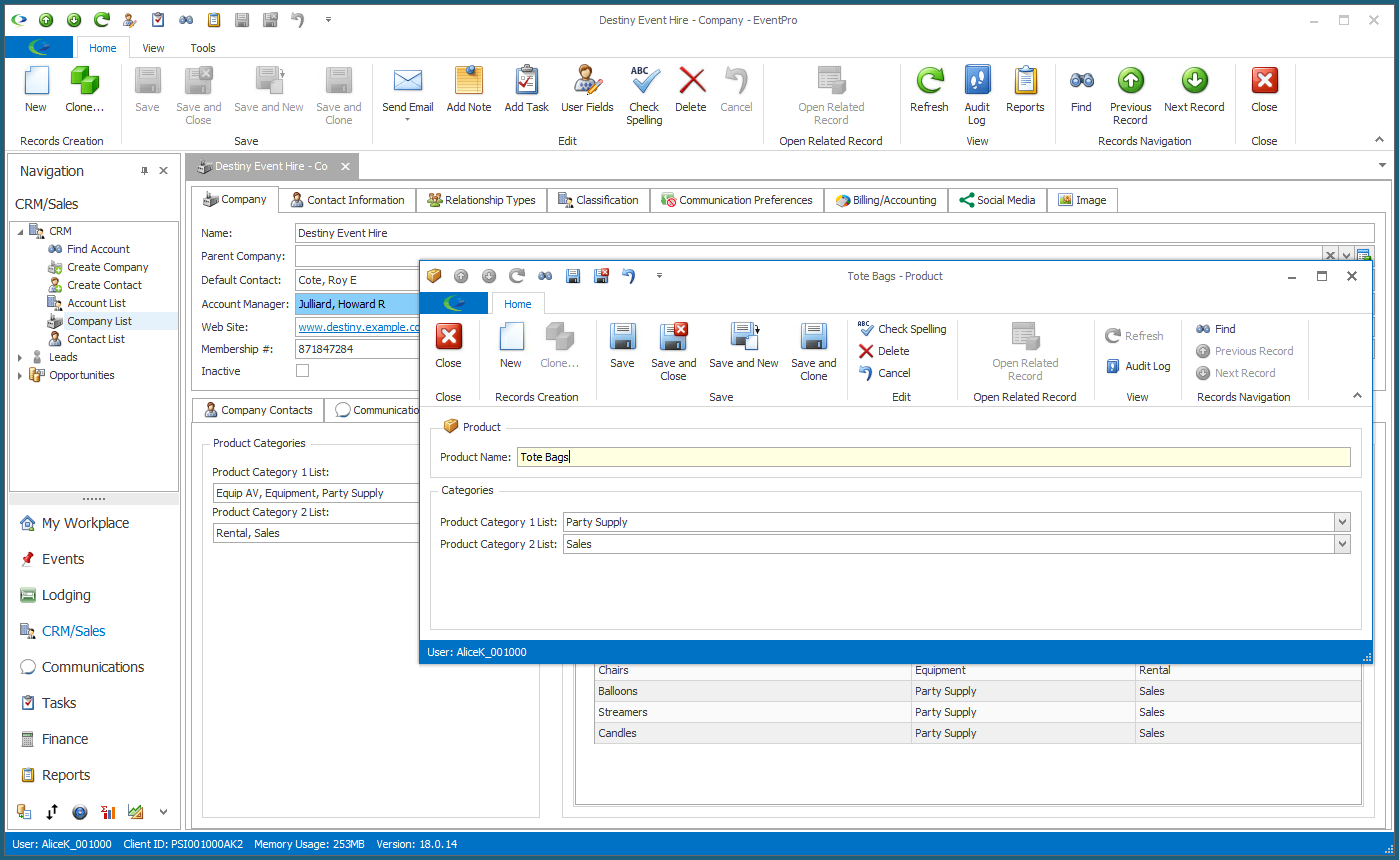Open Product Category 2 List dropdown
1399x860 pixels.
click(x=1342, y=544)
